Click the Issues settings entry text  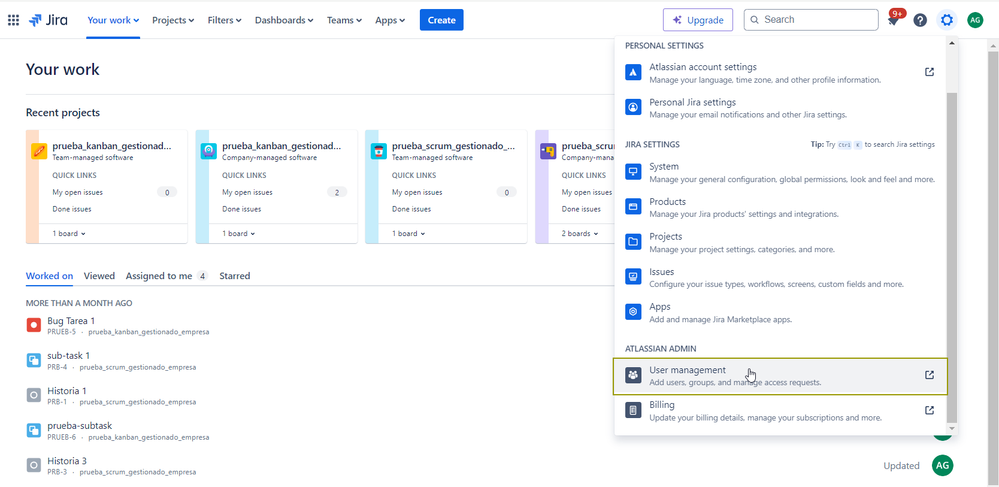coord(661,272)
